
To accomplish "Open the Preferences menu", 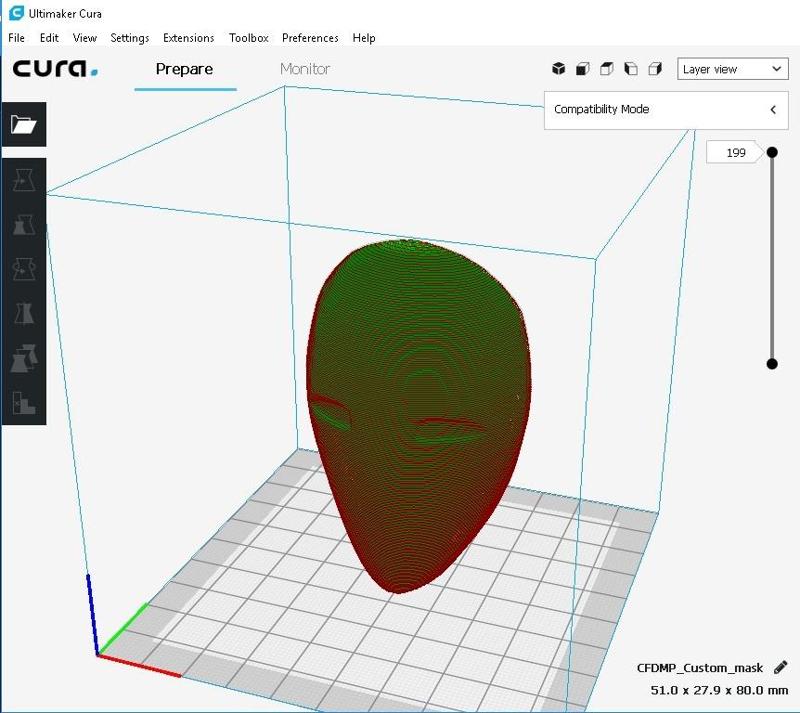I will (310, 38).
